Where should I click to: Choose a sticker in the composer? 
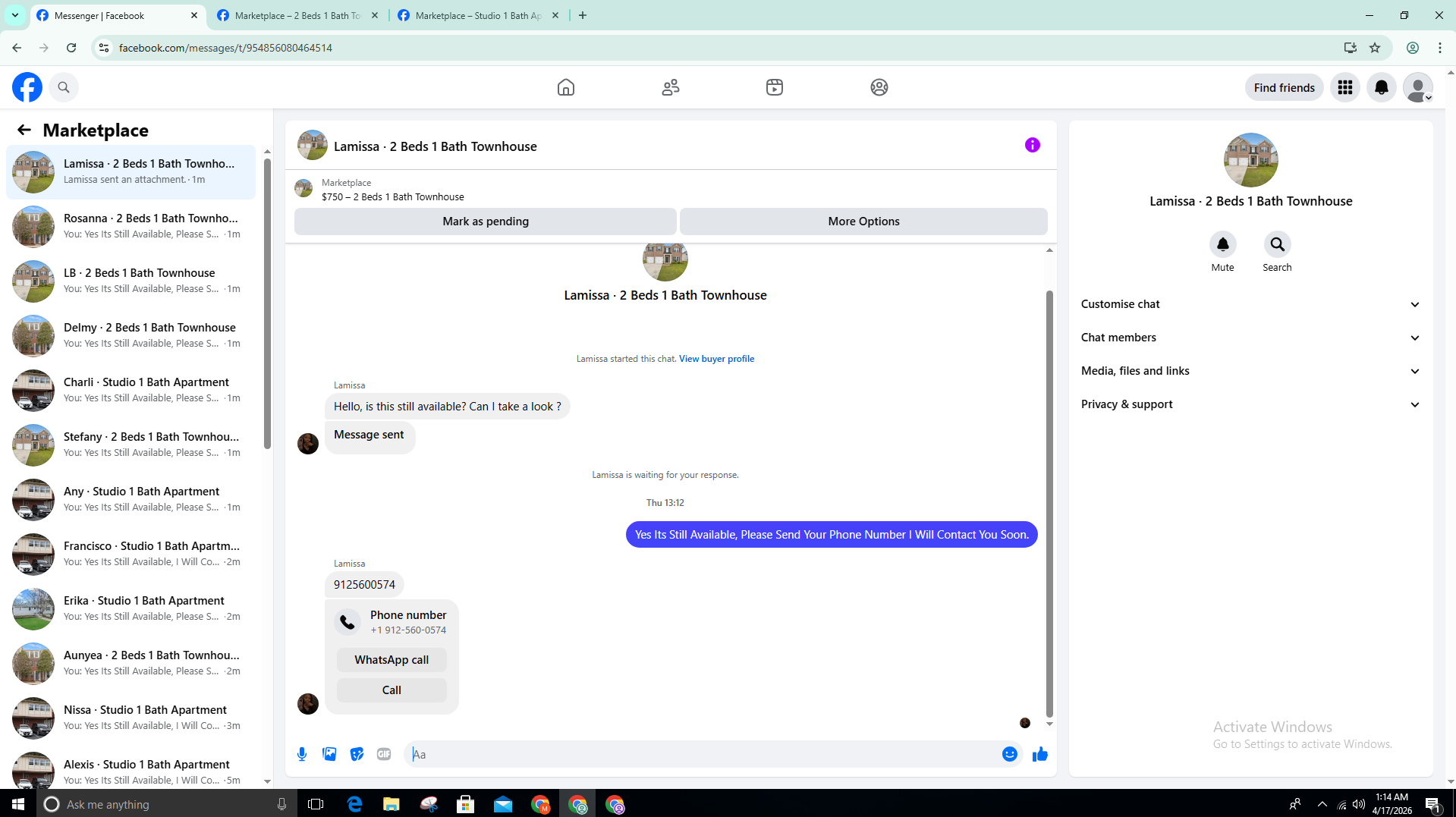click(x=357, y=754)
